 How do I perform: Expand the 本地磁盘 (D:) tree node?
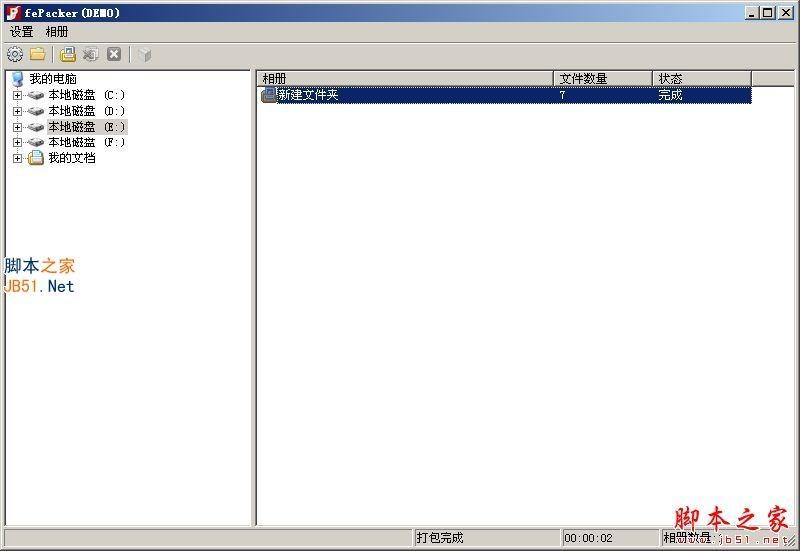point(17,111)
